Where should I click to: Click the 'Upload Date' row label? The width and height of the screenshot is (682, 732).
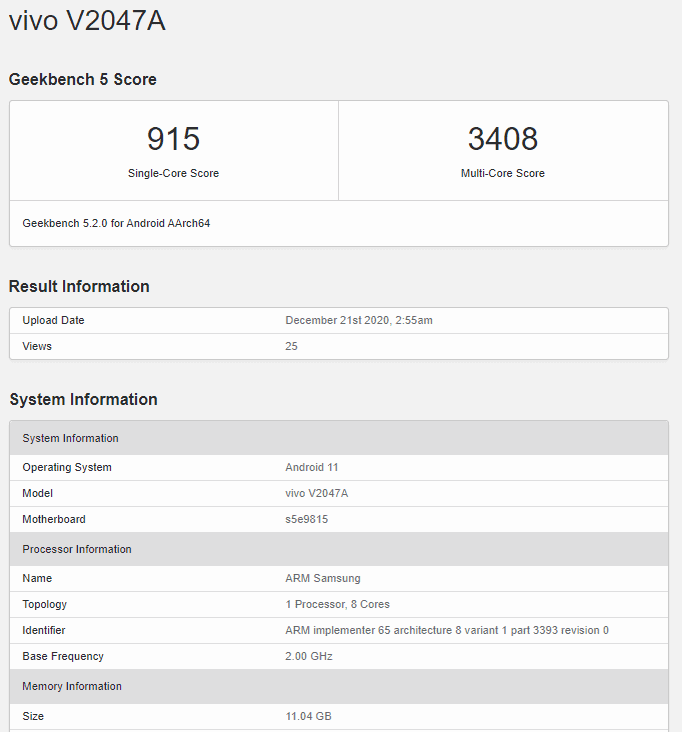[x=53, y=320]
